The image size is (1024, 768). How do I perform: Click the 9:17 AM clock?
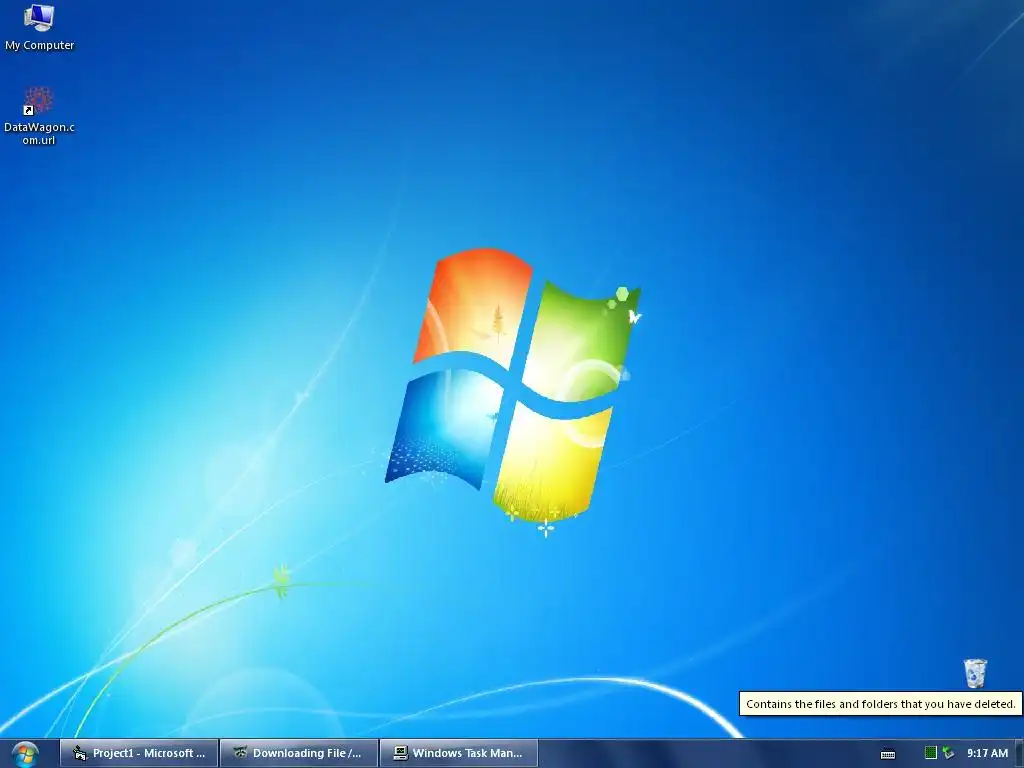tap(987, 753)
